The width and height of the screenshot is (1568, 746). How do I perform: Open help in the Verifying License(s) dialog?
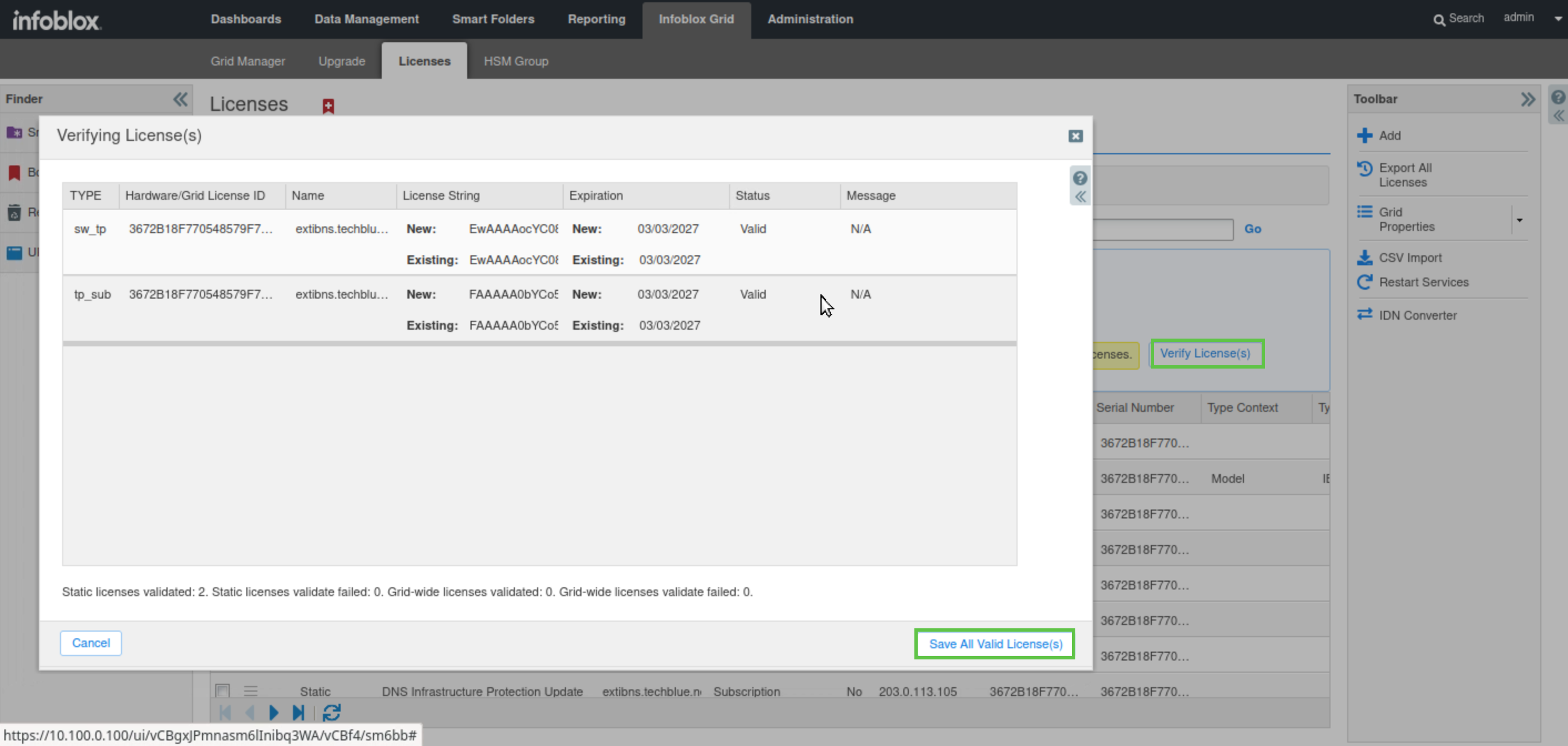1080,178
